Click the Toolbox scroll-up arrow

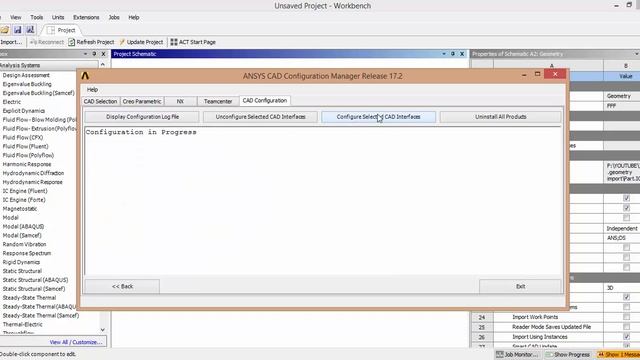click(x=103, y=64)
